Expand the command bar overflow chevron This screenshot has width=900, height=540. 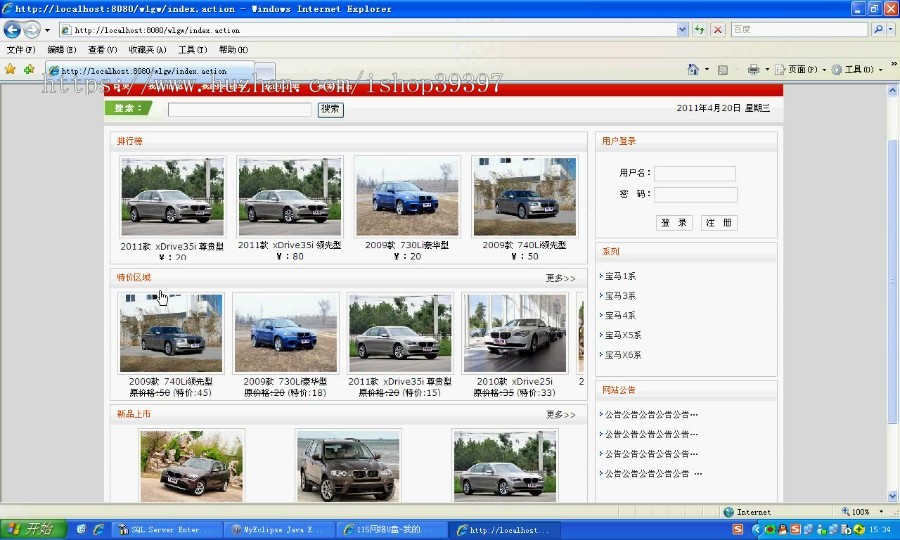894,63
